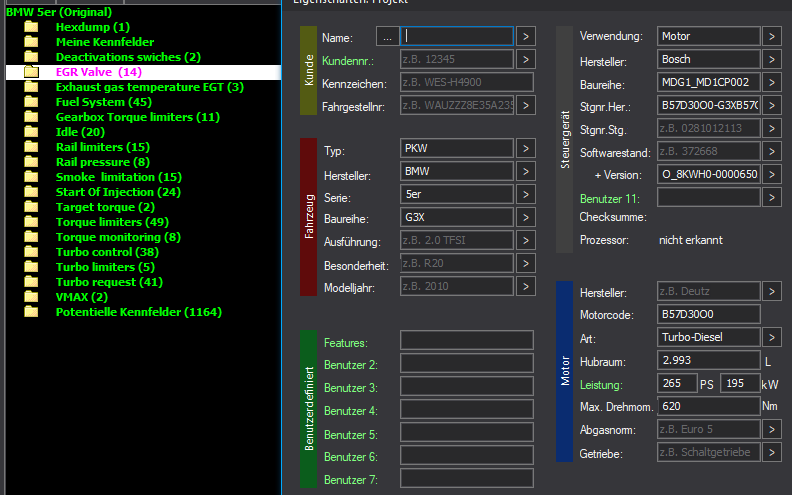
Task: Click the Turbo control folder icon
Action: pyautogui.click(x=31, y=252)
